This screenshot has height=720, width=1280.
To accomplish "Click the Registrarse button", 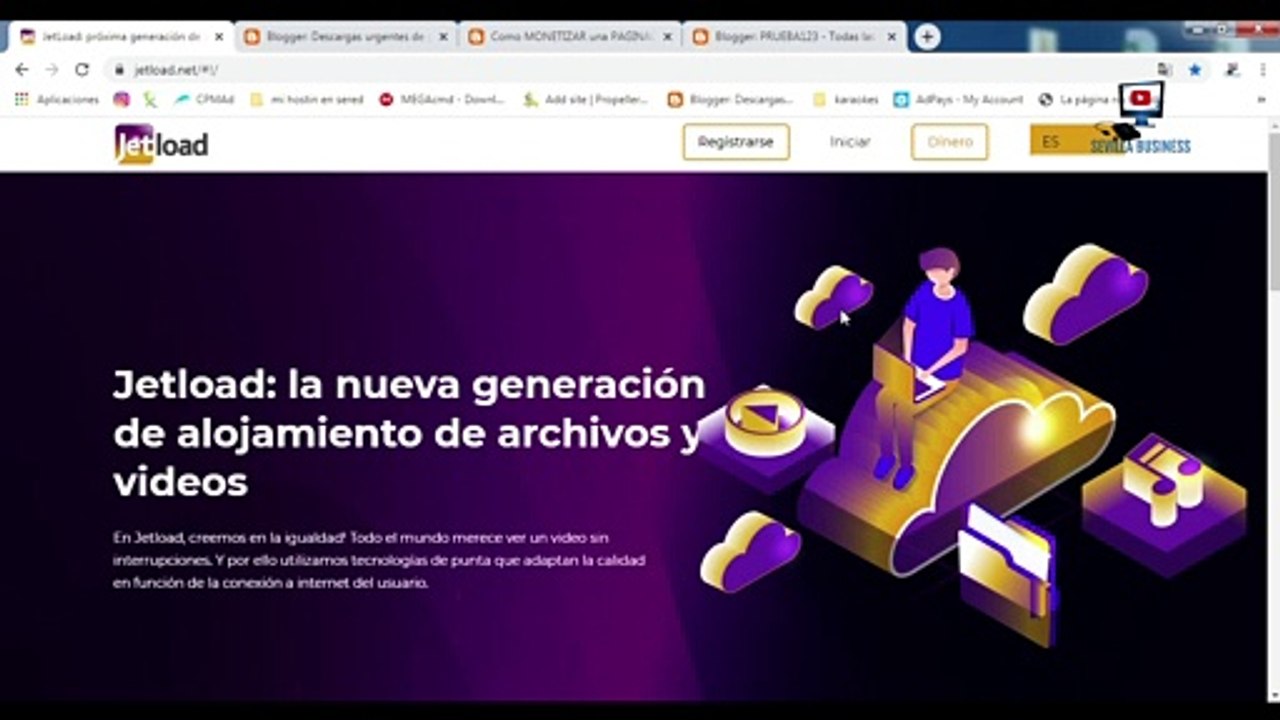I will tap(736, 142).
